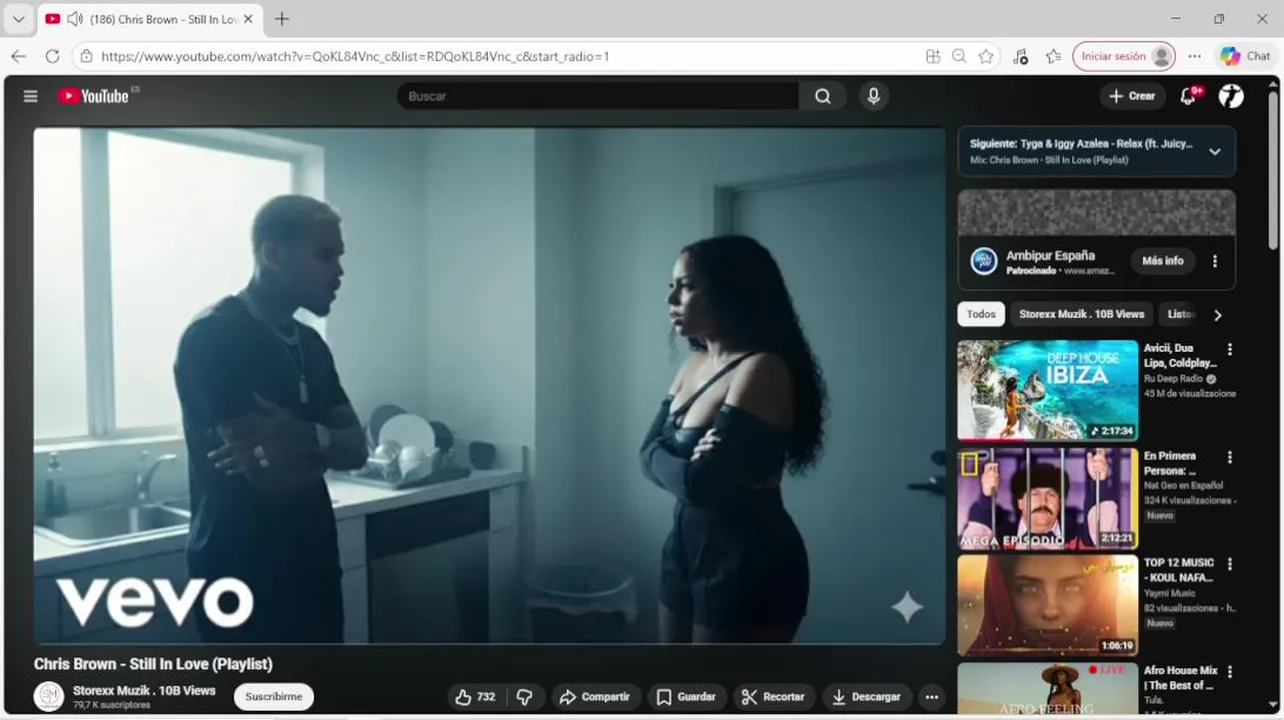Click the Suscribirme button
Screen dimensions: 1284x720
point(274,697)
